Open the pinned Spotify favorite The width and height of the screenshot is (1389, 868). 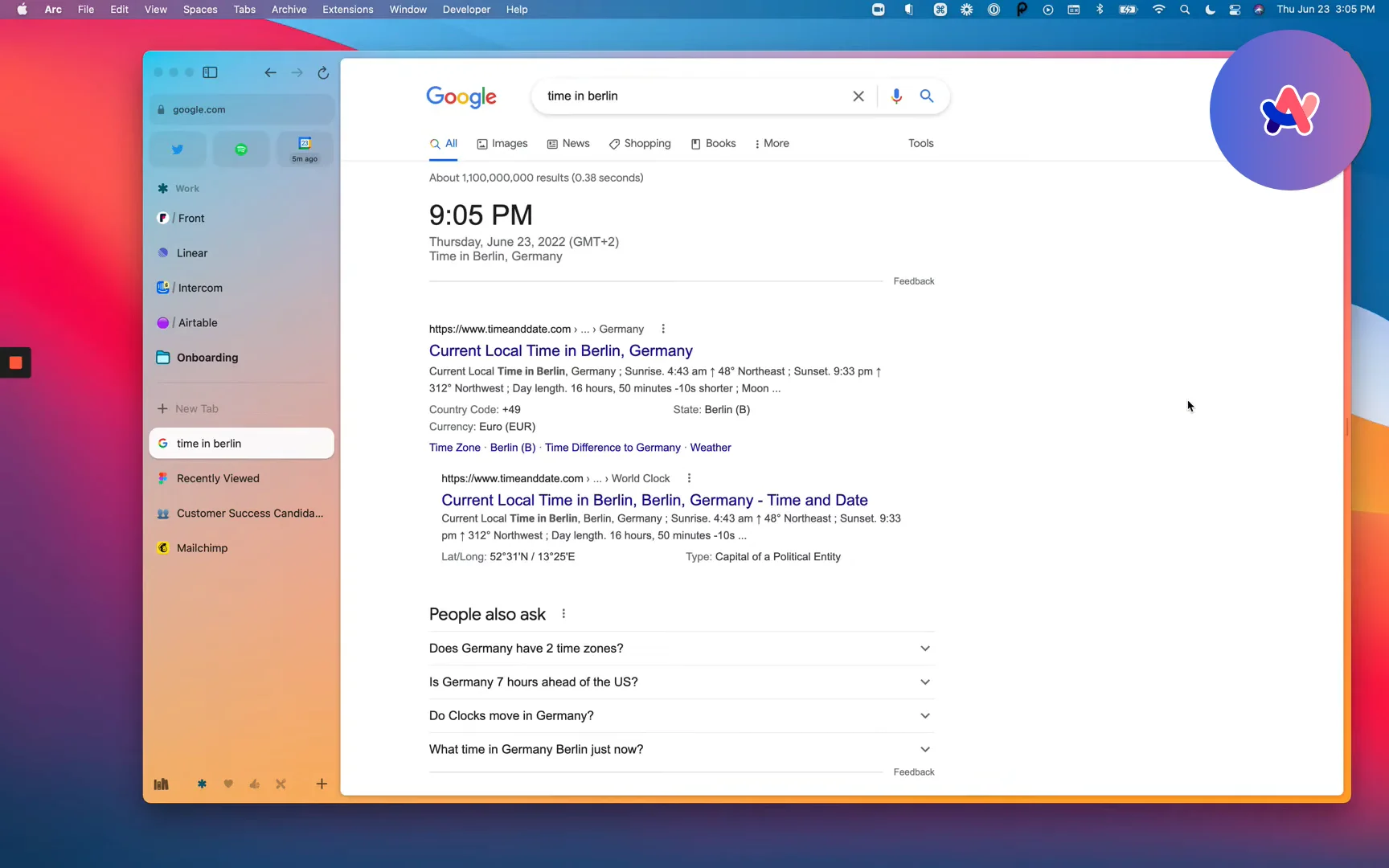click(241, 149)
